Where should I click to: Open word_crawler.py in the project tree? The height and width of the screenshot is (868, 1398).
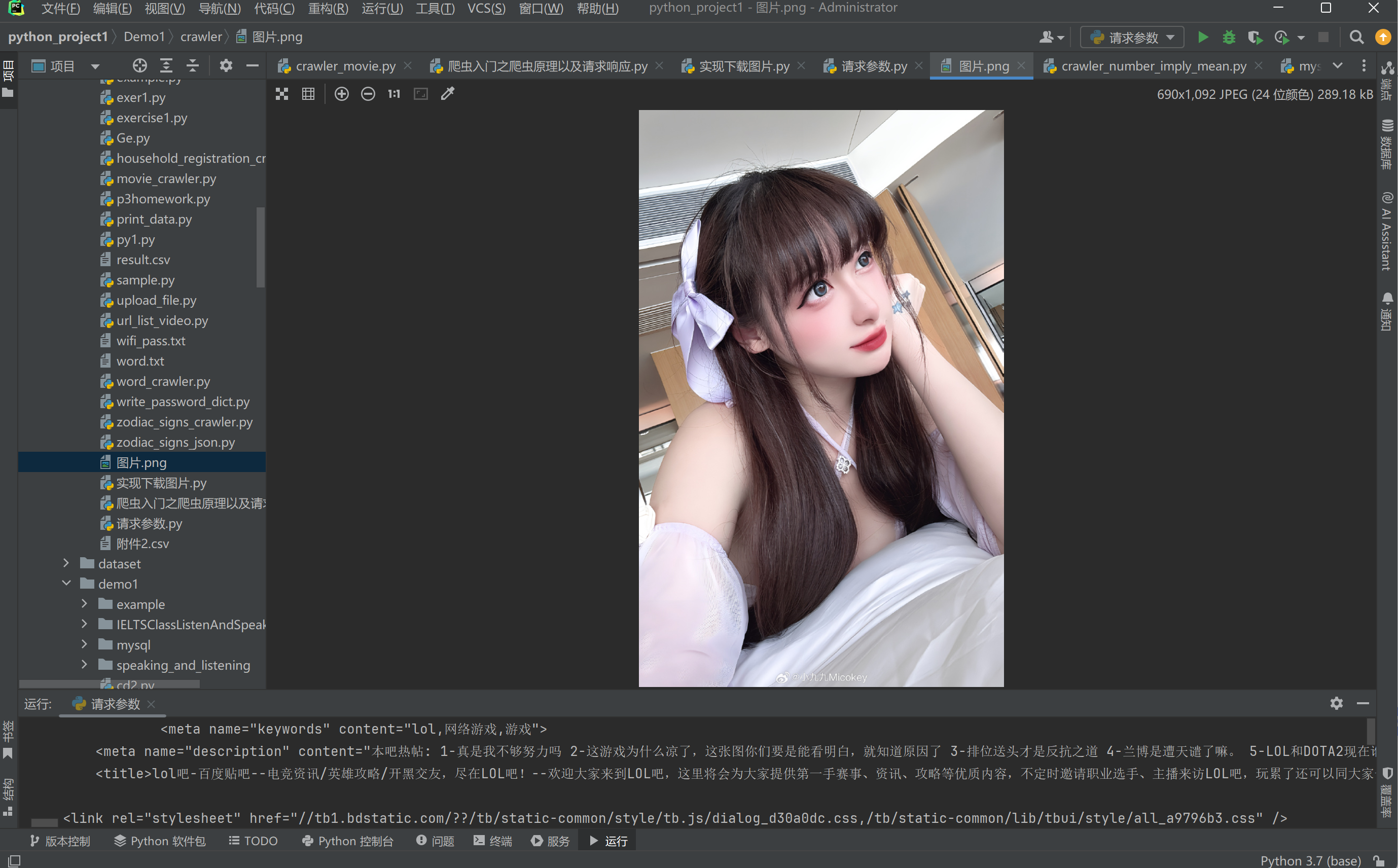[x=163, y=381]
